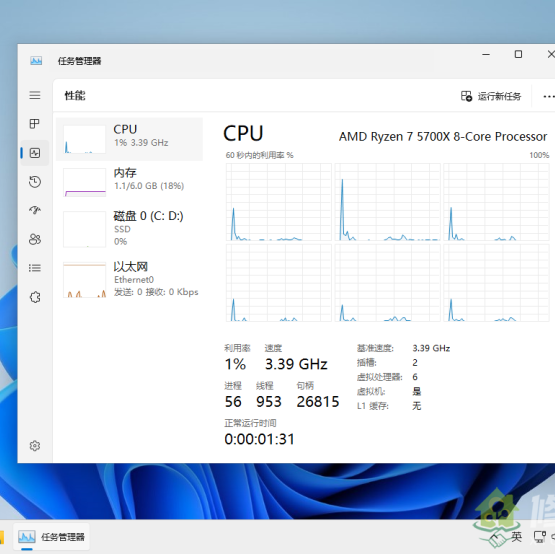555x554 pixels.
Task: Click L1 缓存 label
Action: (372, 406)
